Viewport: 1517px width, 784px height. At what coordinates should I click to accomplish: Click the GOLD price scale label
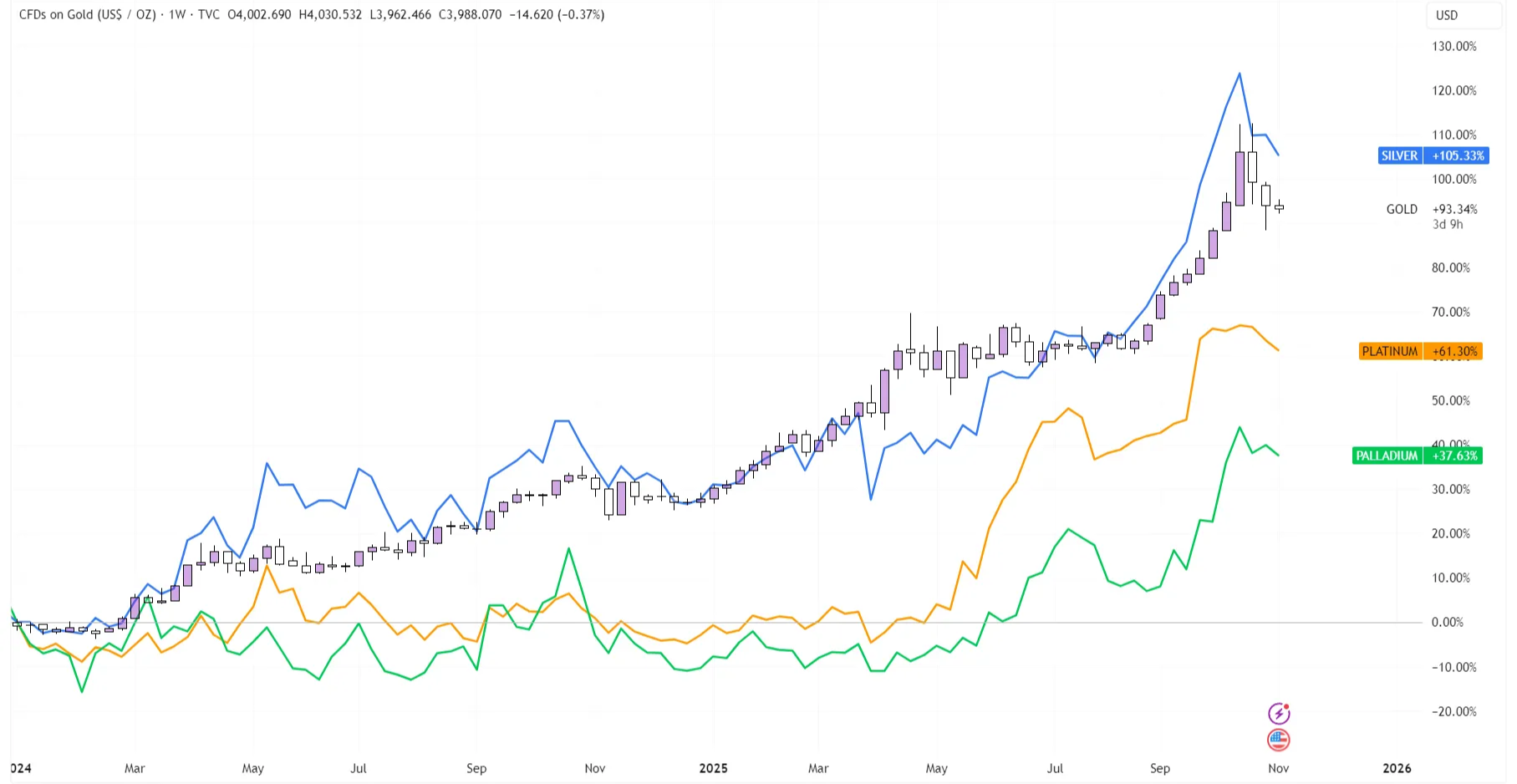pos(1402,209)
